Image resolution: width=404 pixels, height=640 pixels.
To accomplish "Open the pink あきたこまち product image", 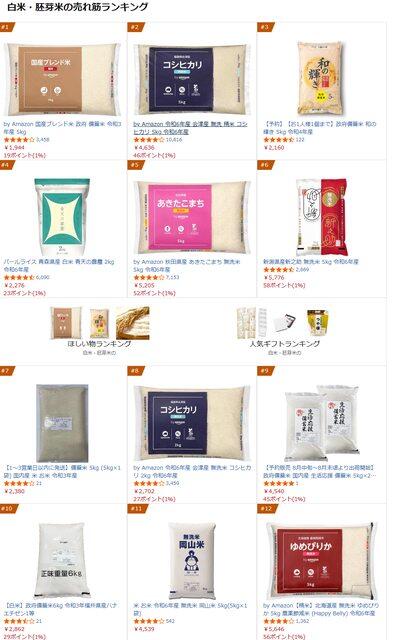I will tap(192, 217).
